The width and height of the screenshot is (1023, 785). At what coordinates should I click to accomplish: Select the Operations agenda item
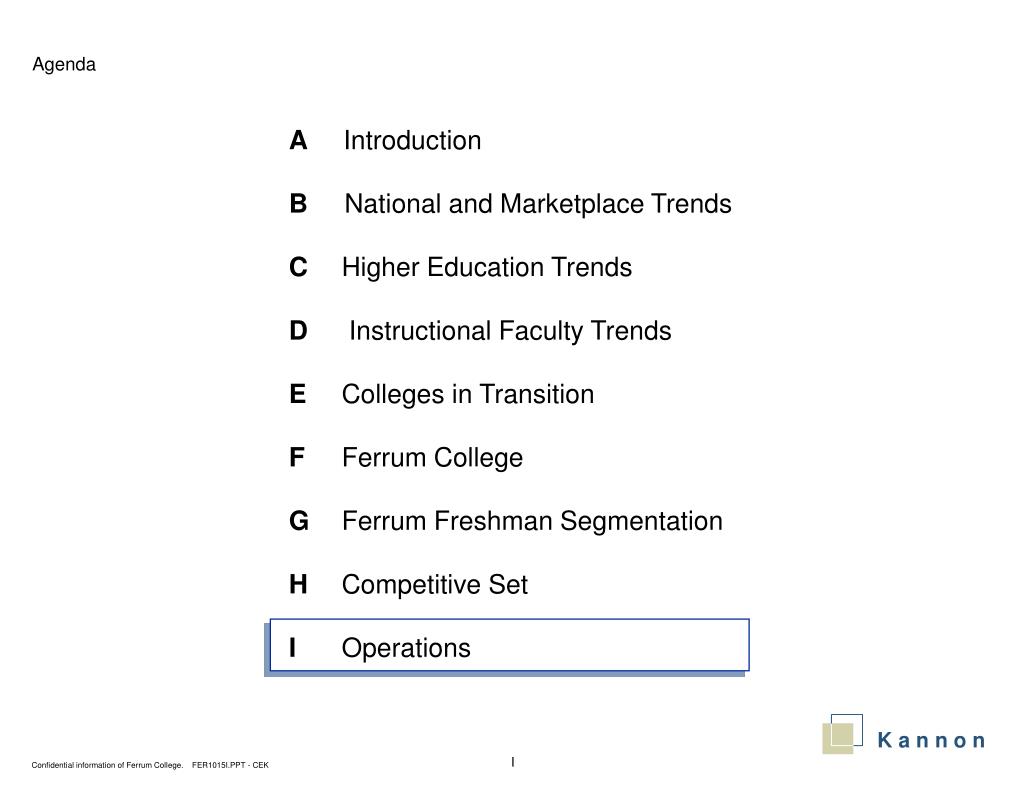tap(510, 645)
